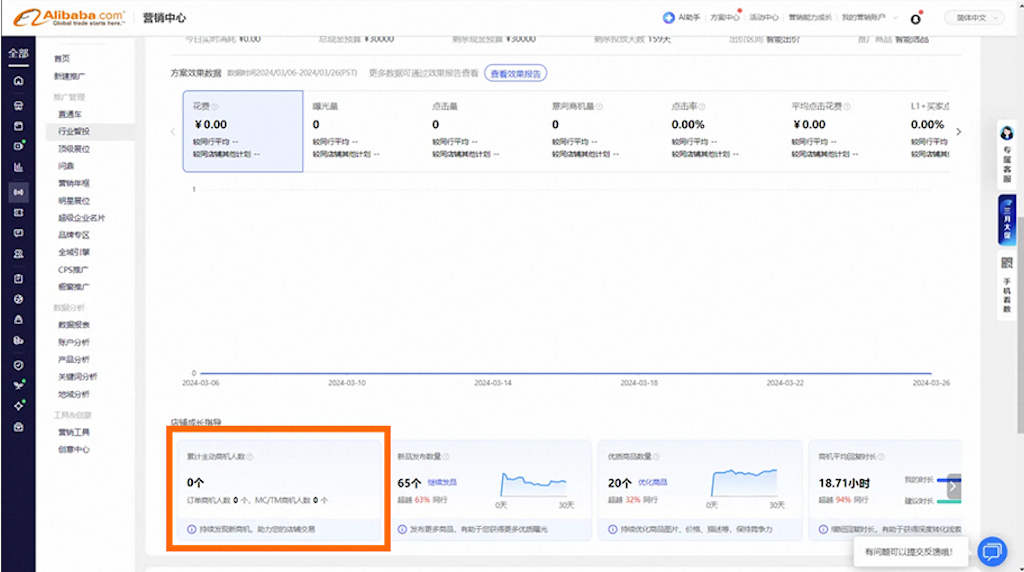Open 营销能力成长 in the top bar

click(810, 18)
